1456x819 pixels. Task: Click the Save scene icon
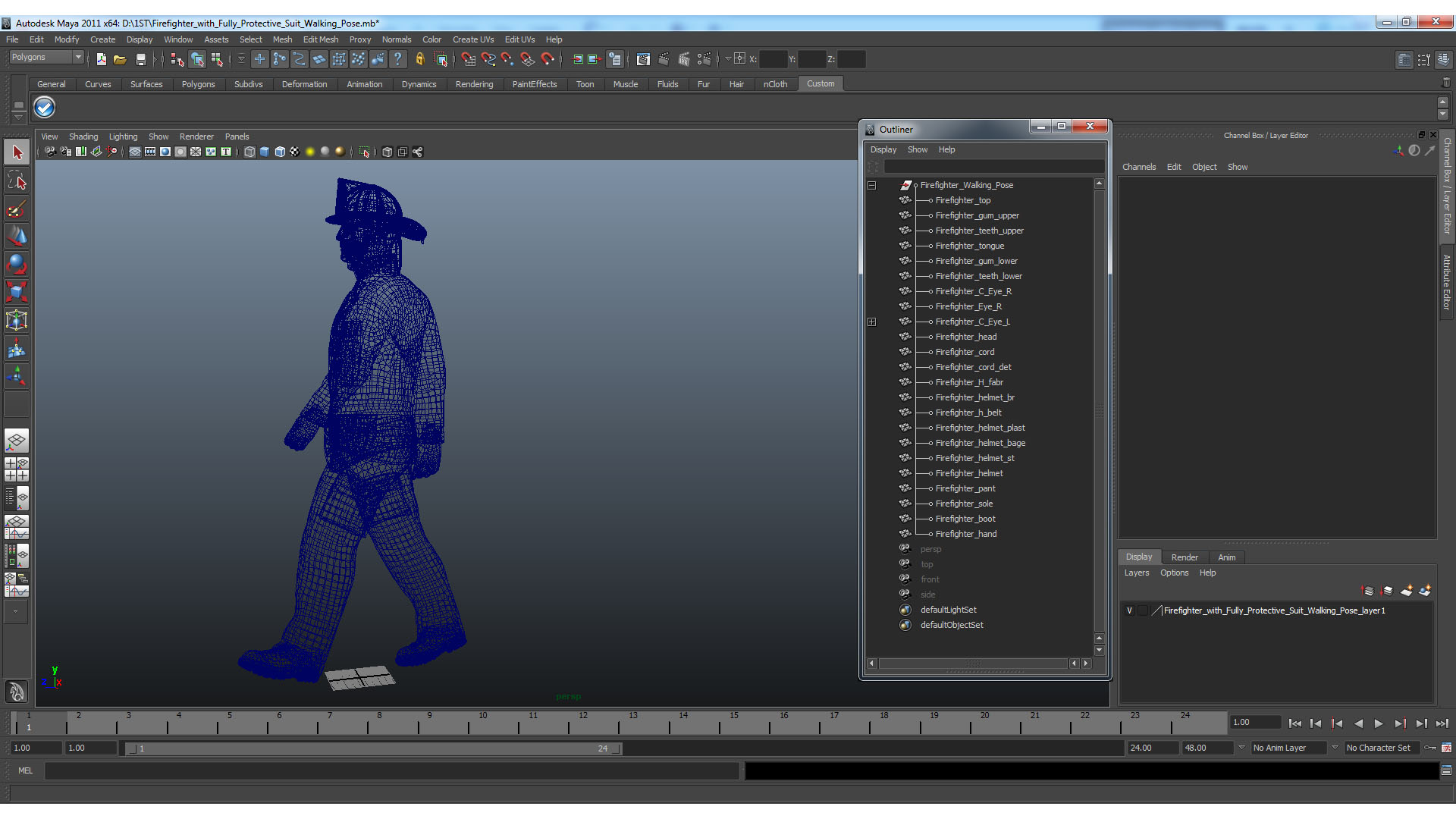(x=140, y=59)
